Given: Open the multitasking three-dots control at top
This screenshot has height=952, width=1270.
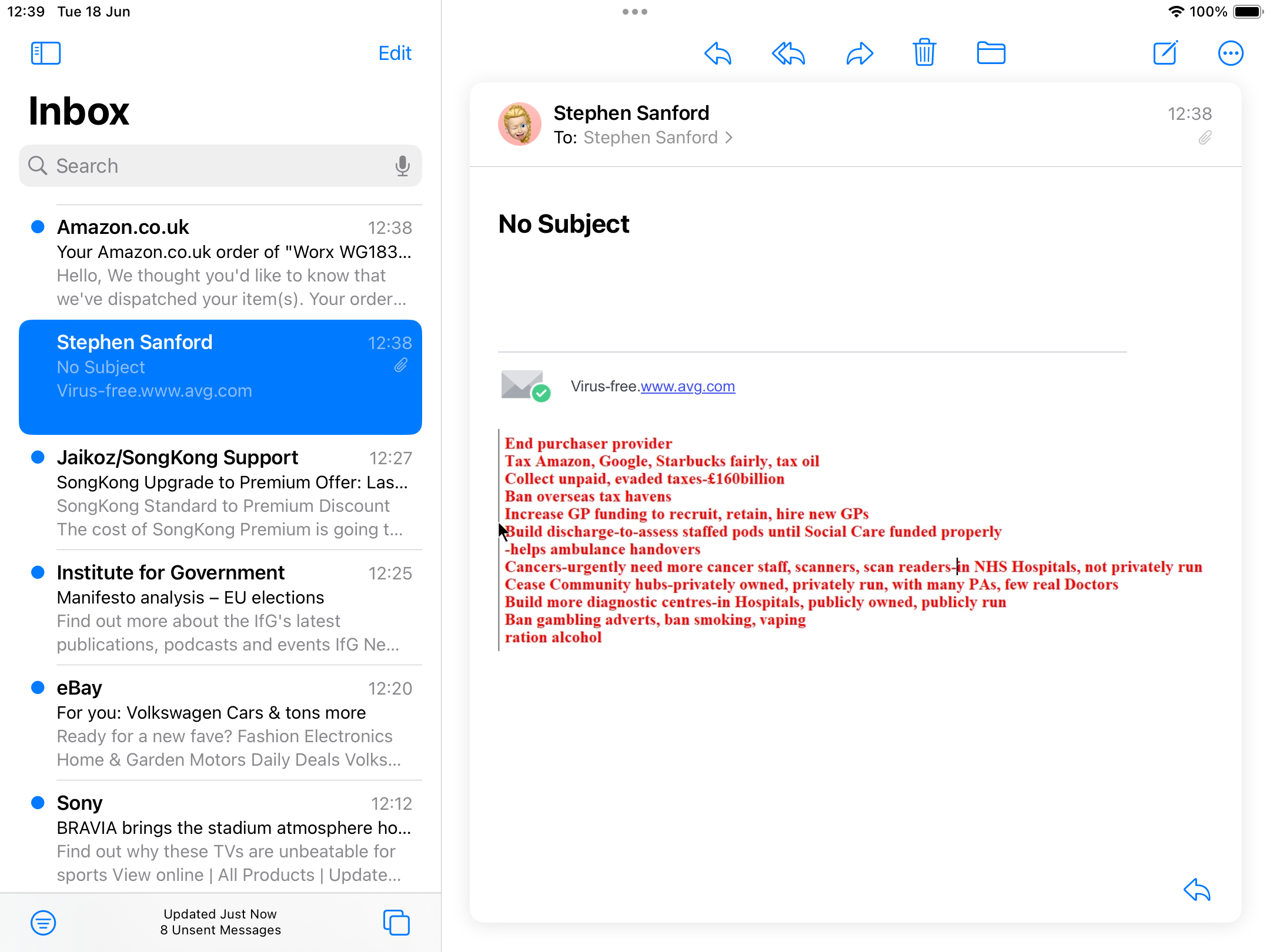Looking at the screenshot, I should [635, 12].
